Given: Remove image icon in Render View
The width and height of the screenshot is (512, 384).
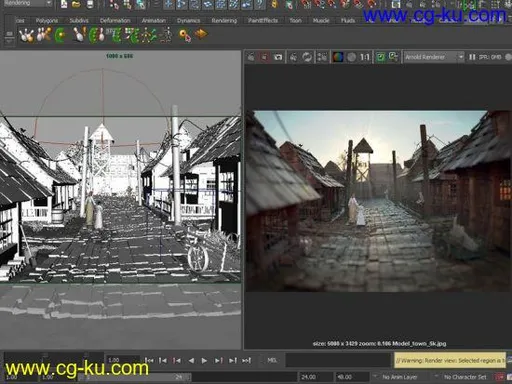Looking at the screenshot, I should 393,57.
